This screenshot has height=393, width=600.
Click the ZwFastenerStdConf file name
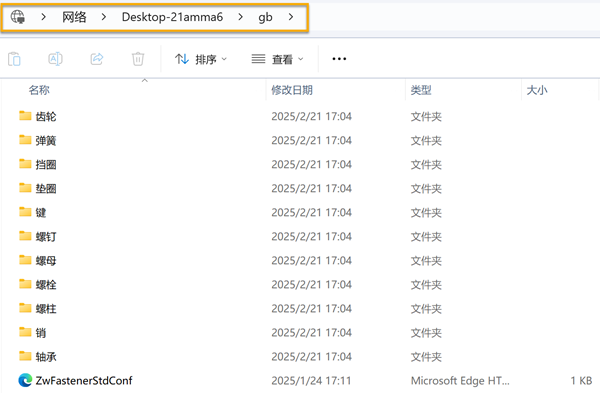tap(84, 380)
